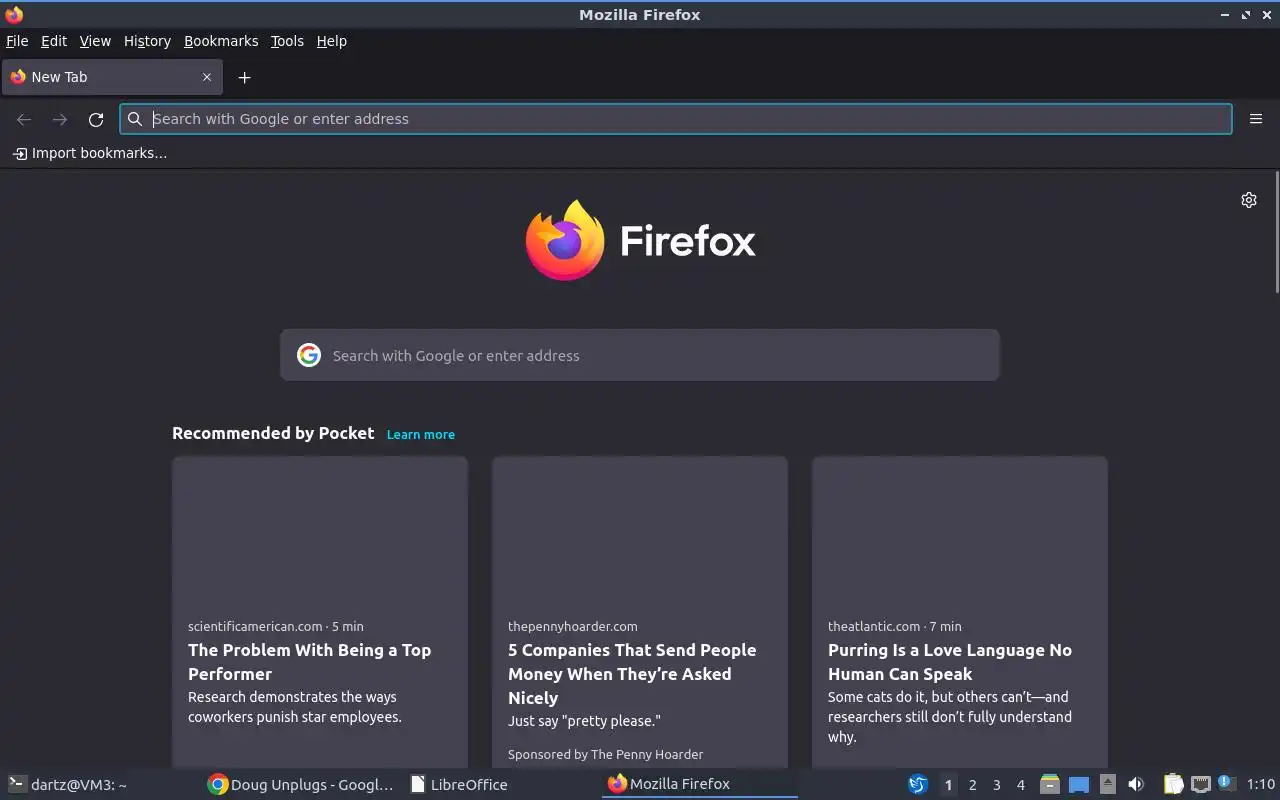Open the File menu

(17, 41)
